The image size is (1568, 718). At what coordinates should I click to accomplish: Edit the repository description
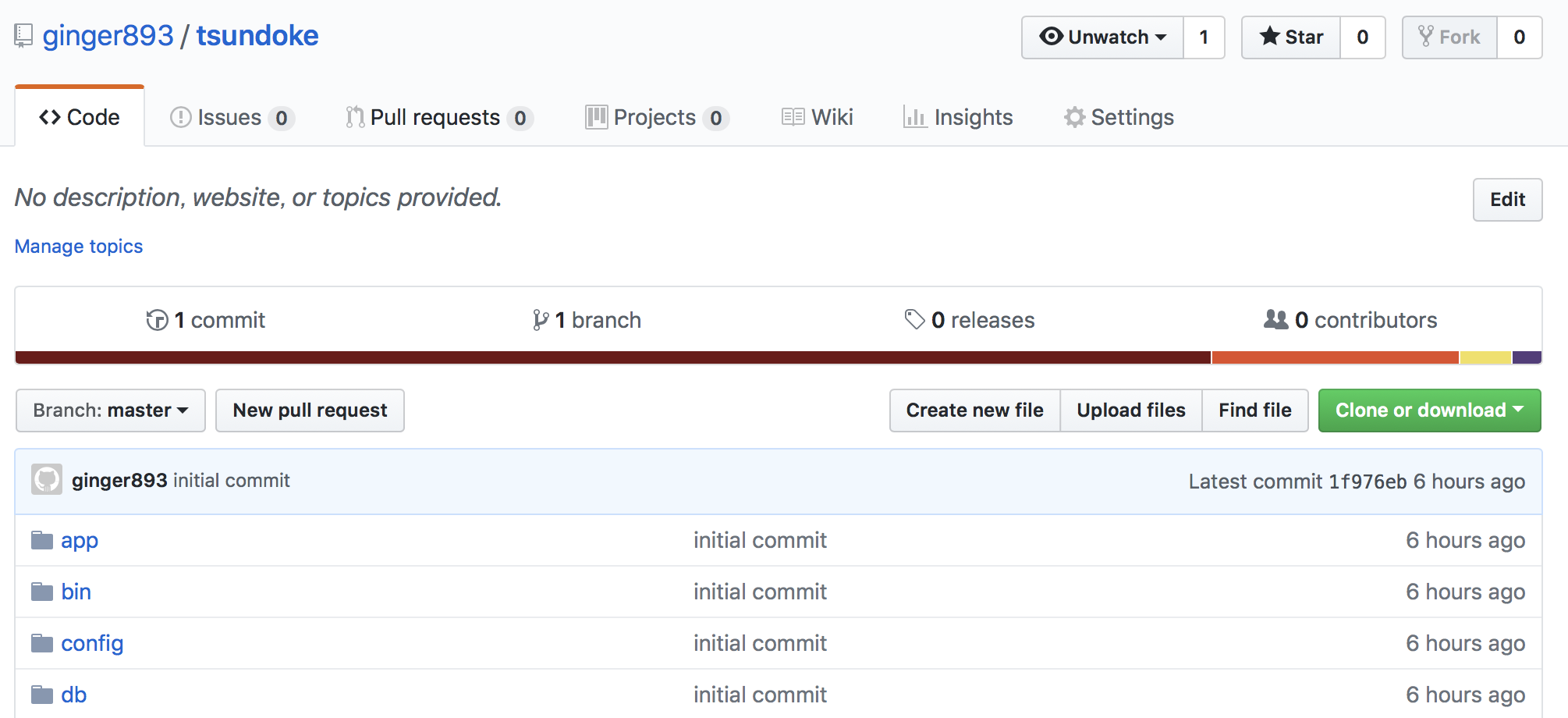tap(1507, 200)
